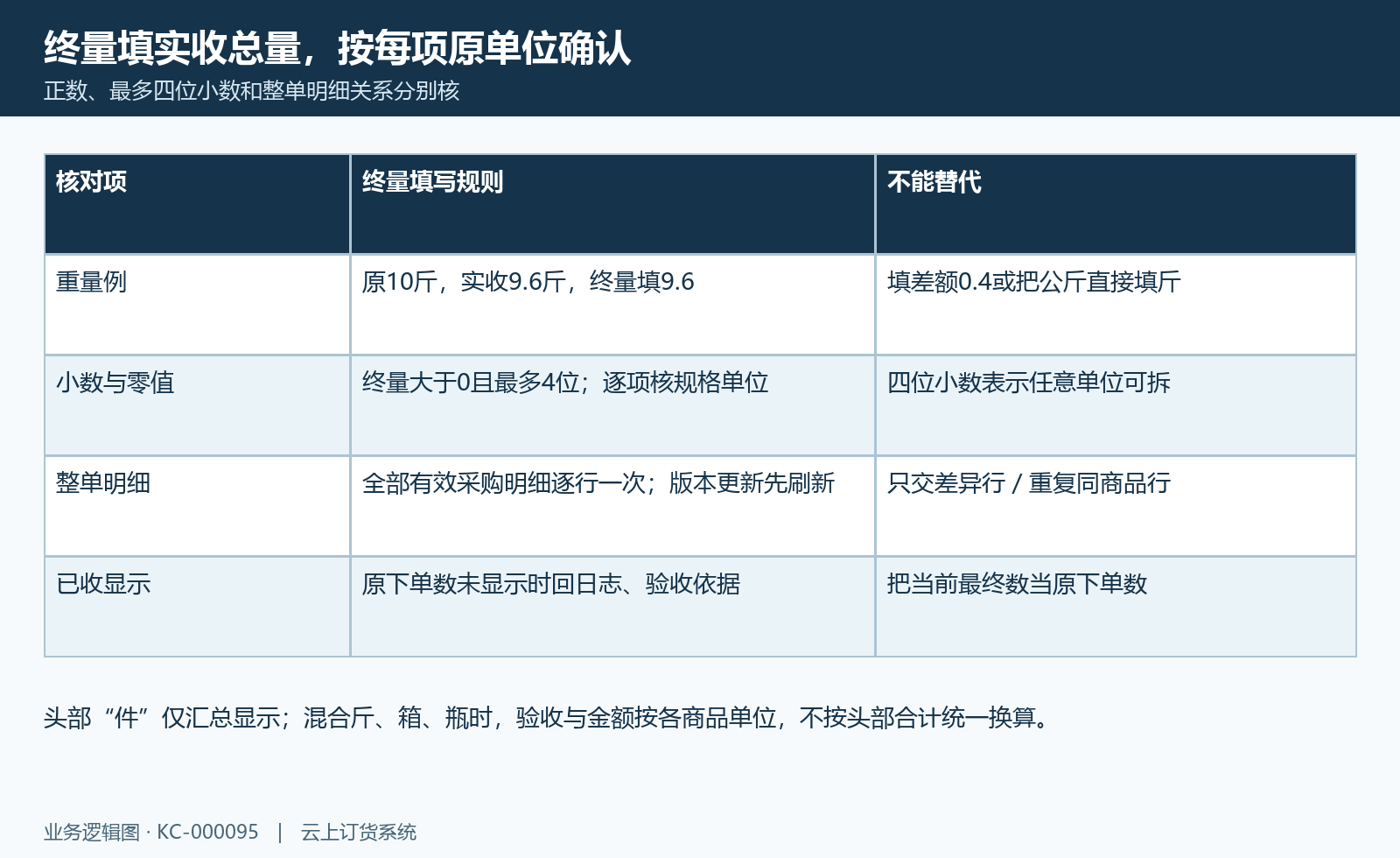Click cell 全部有效采购明细逐行一次；版本更新先刷新

[x=612, y=506]
